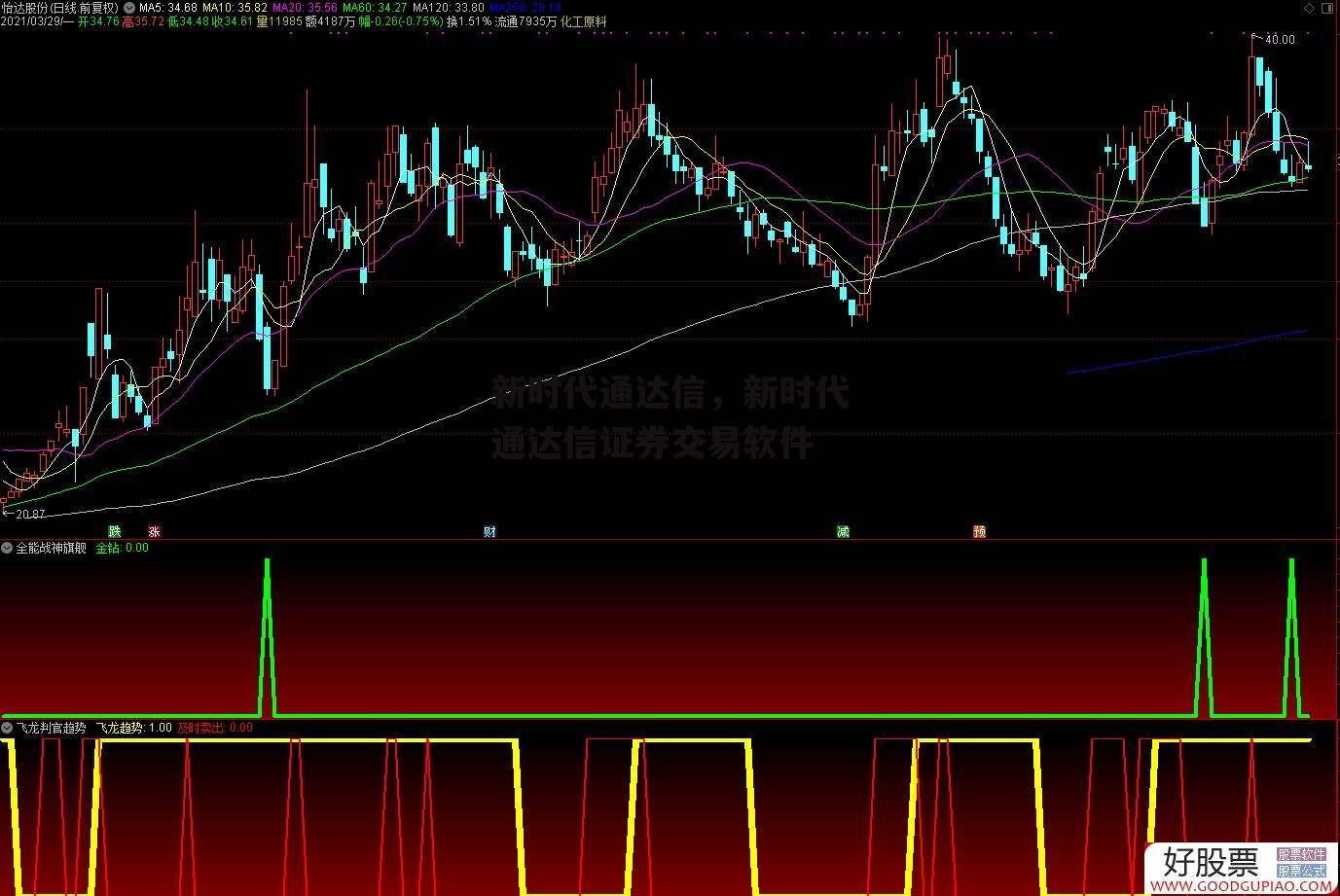
Task: Select the MA120: 33.80 value
Action: pos(449,7)
